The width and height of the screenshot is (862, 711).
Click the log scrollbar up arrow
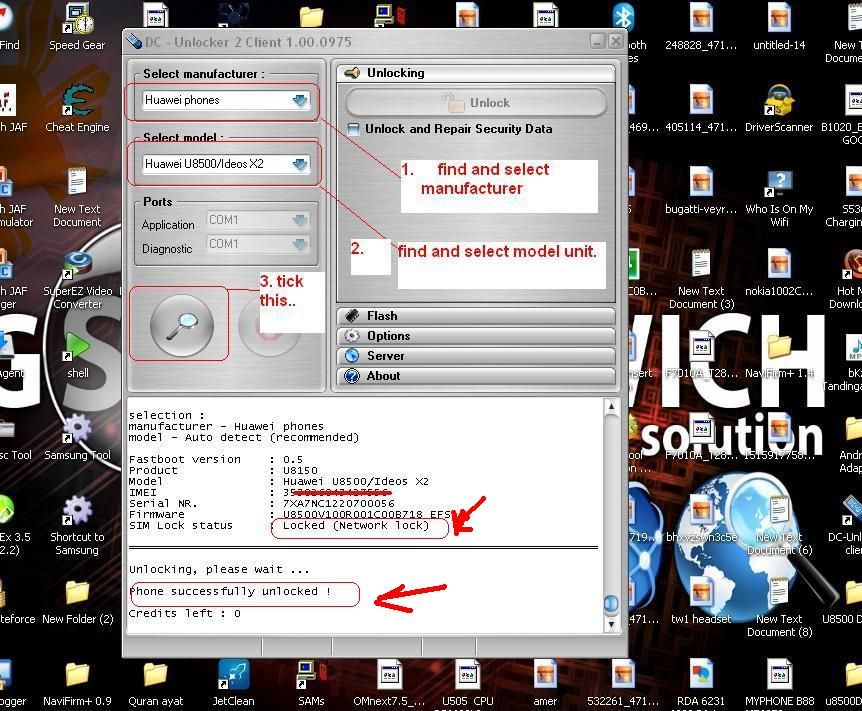[611, 406]
